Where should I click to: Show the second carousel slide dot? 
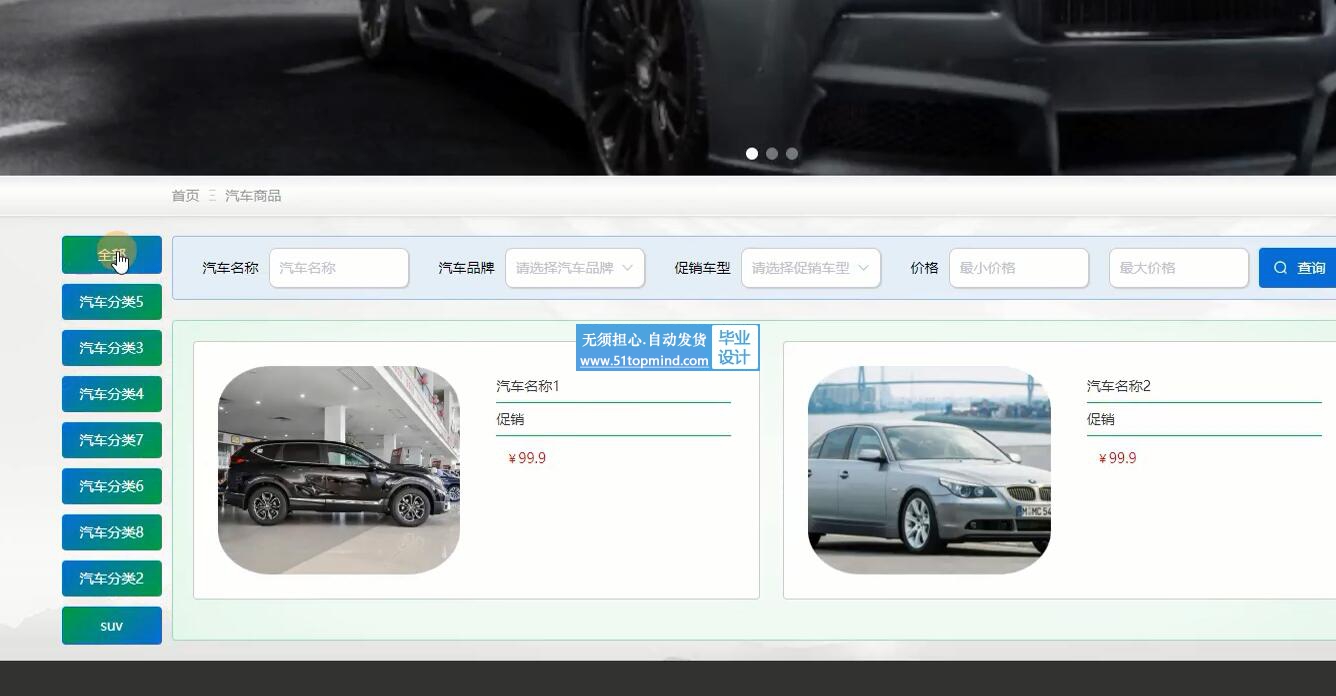pos(772,154)
